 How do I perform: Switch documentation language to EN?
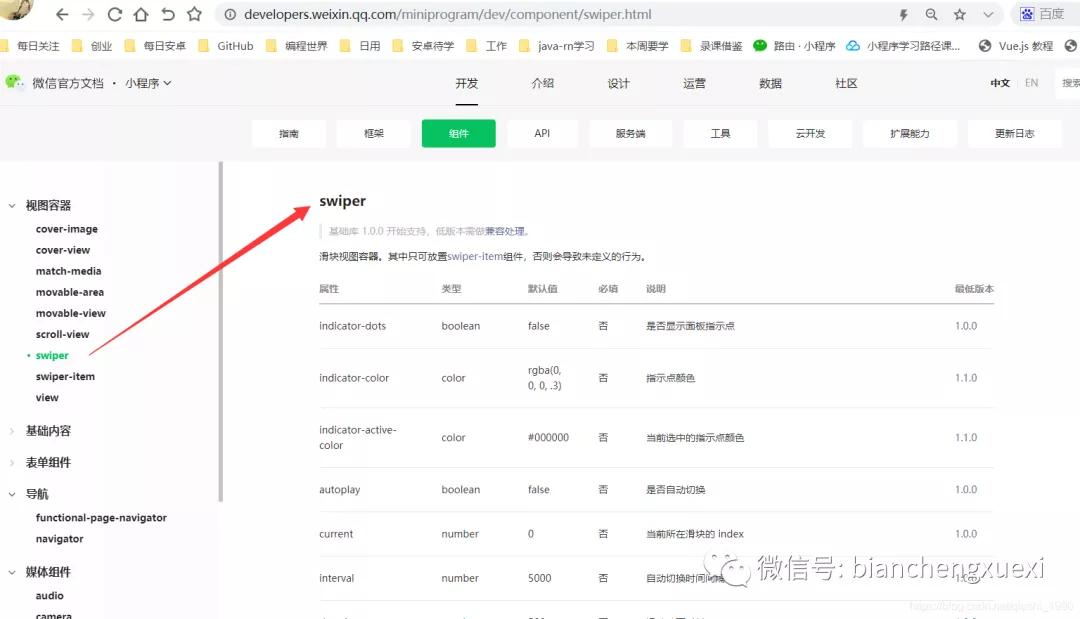1032,84
